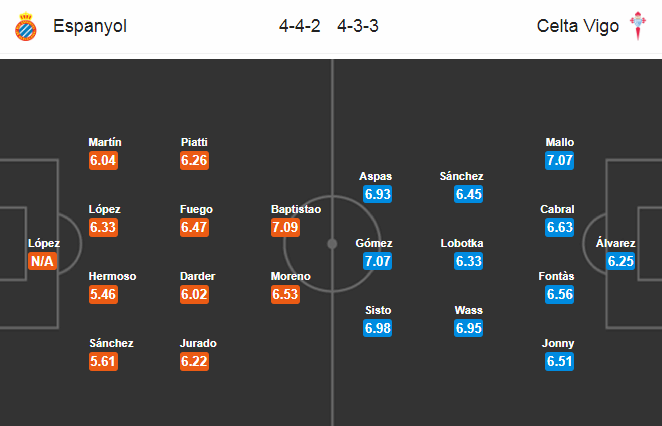
Task: Open player Piatti's name label
Action: [194, 142]
